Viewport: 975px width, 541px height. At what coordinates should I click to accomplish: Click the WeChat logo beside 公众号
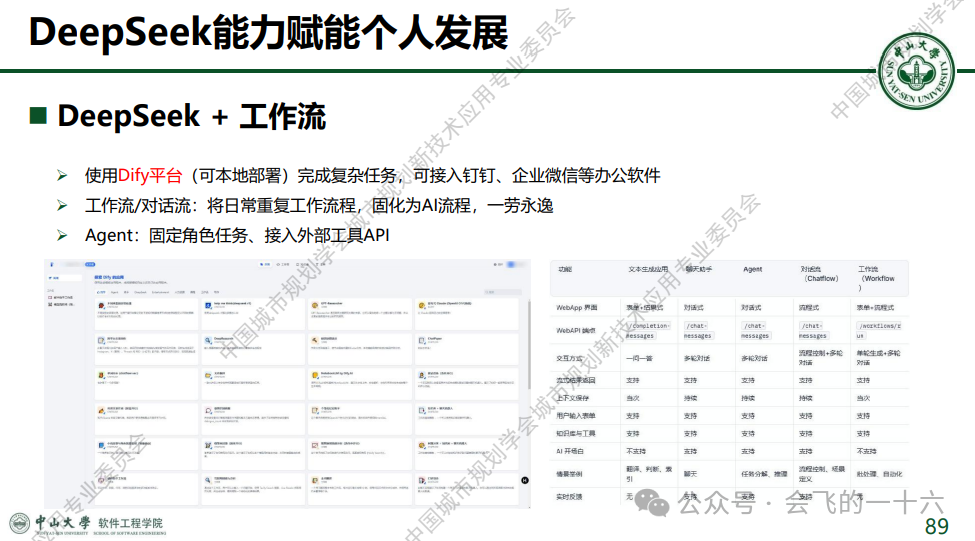652,502
